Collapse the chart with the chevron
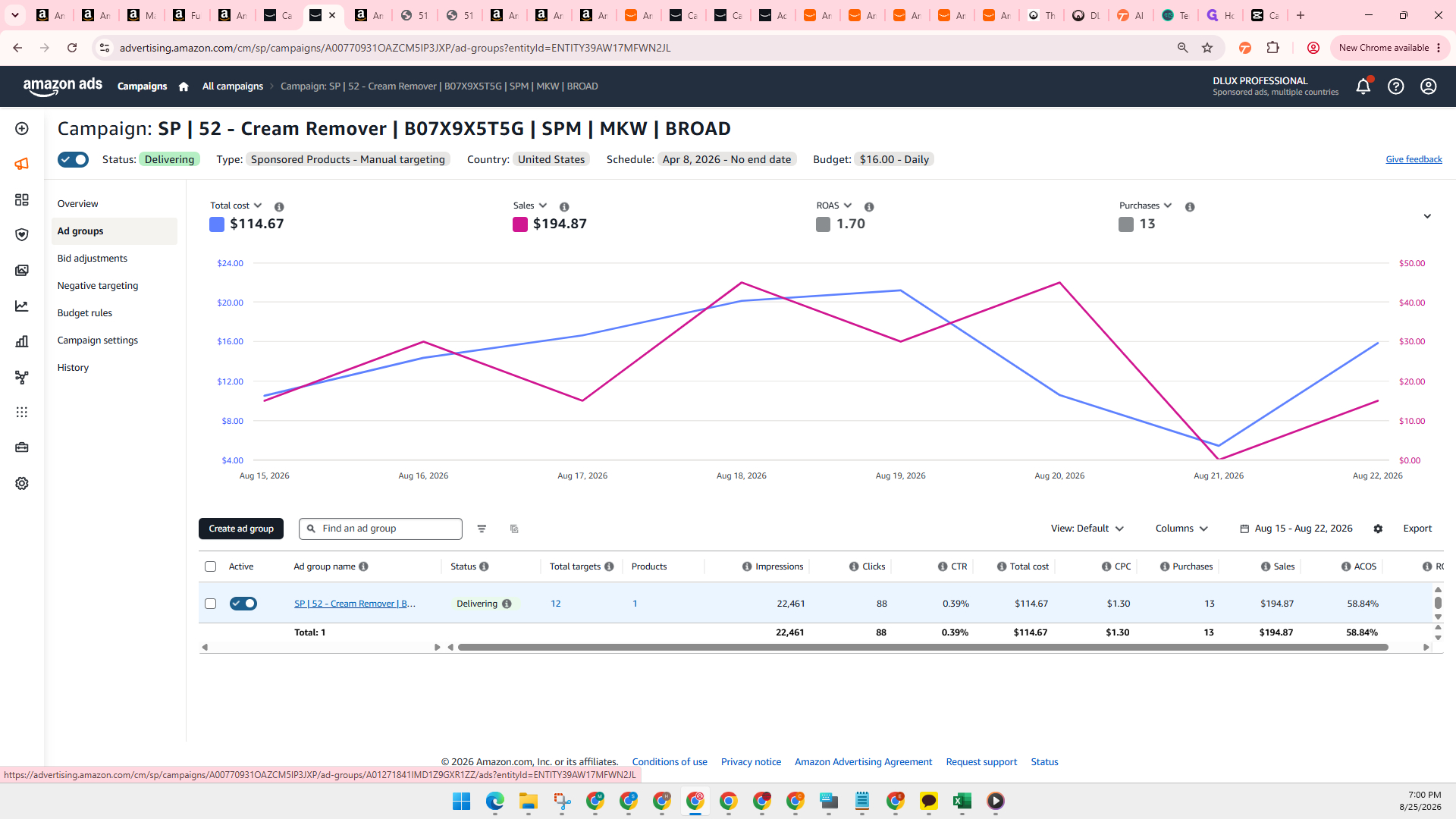 [x=1427, y=216]
